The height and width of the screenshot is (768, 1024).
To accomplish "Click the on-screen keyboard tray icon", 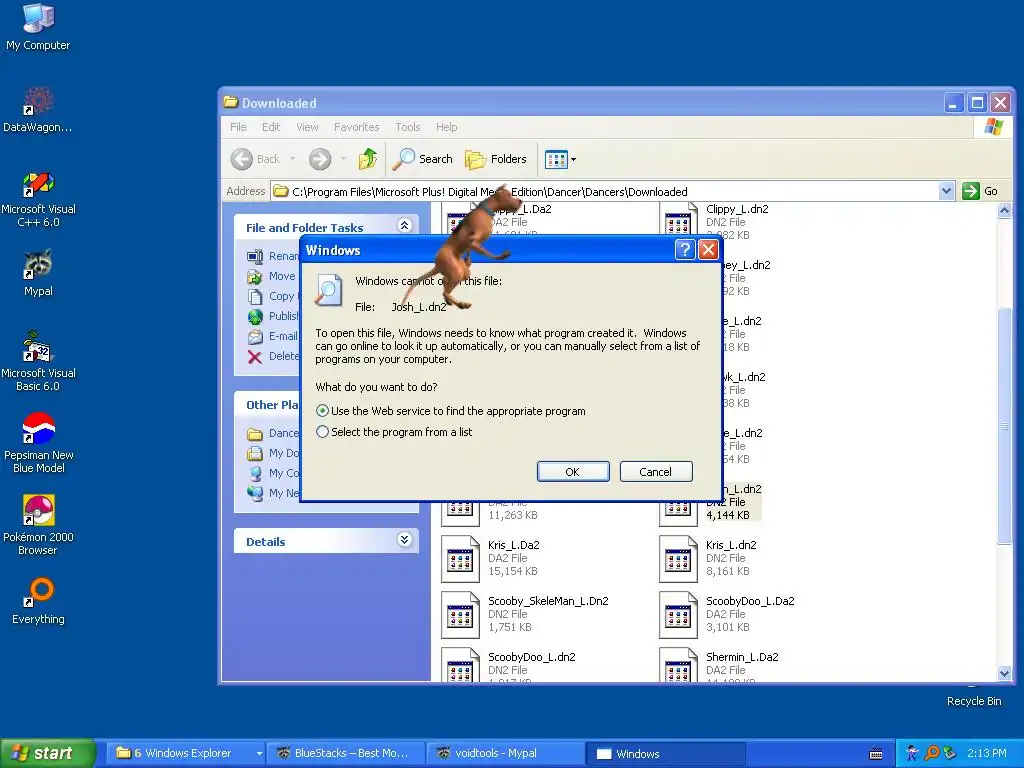I will point(876,754).
